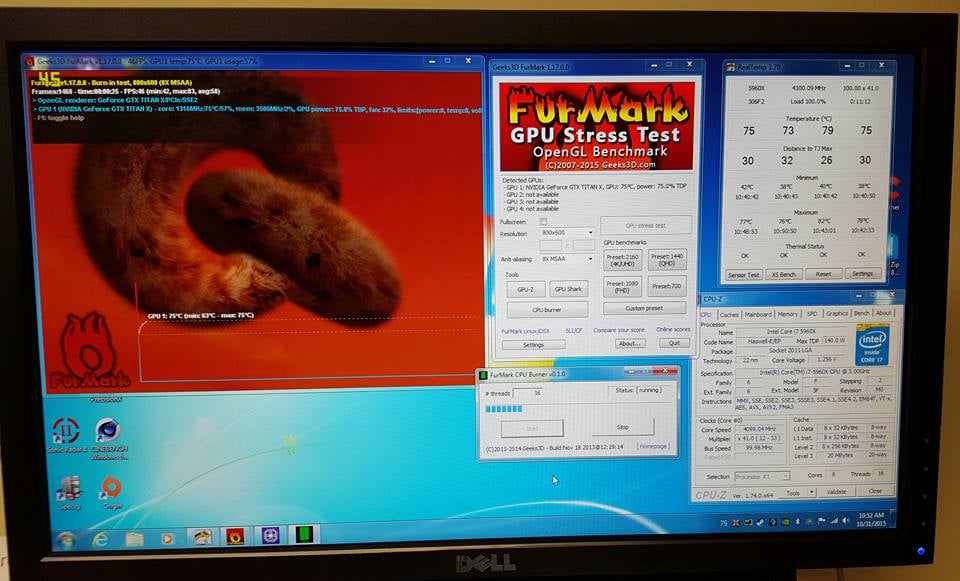Click the About... button in FurMark
Viewport: 960px width, 581px height.
point(629,343)
